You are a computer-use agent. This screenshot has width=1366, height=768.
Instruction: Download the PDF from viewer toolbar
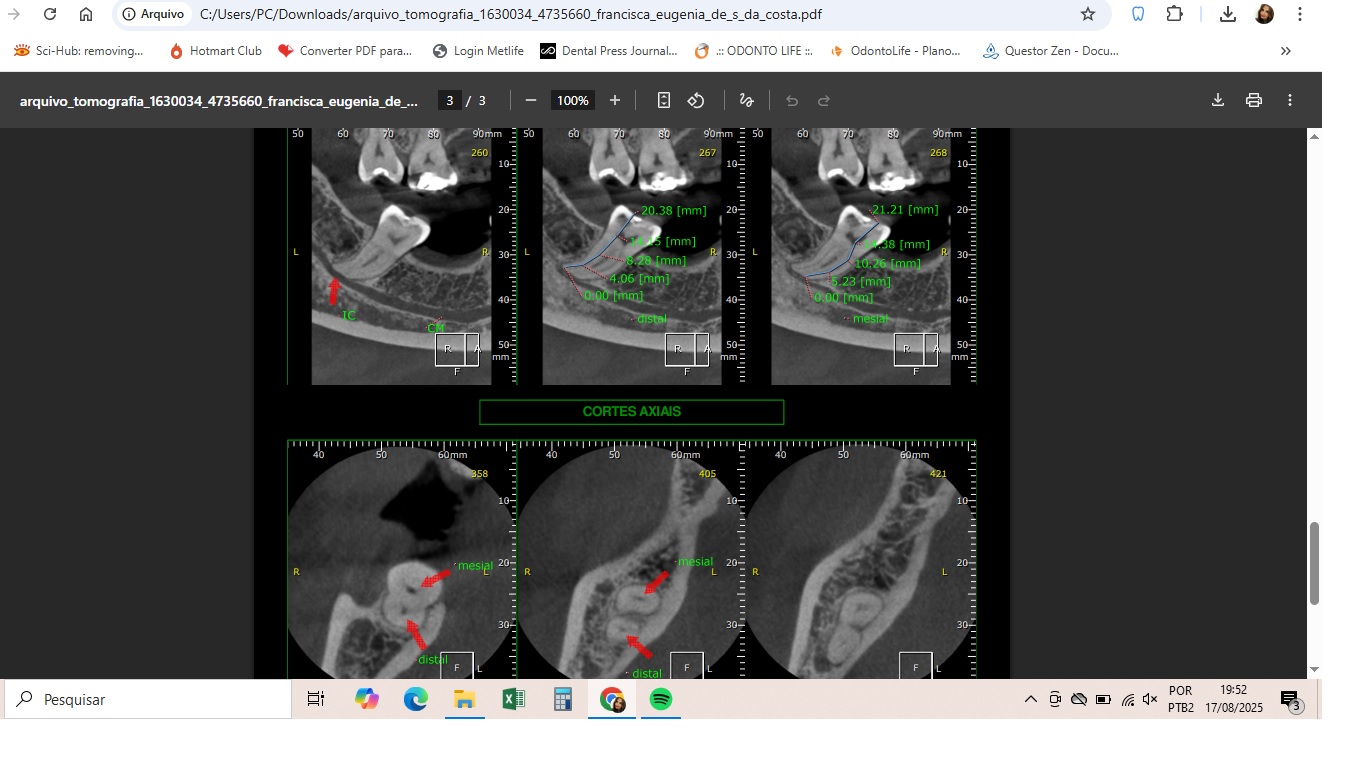pyautogui.click(x=1218, y=100)
